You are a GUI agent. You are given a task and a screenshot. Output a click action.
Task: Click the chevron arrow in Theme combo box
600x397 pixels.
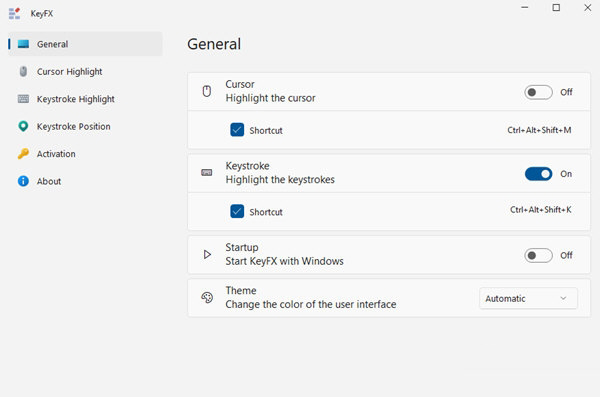click(x=563, y=298)
